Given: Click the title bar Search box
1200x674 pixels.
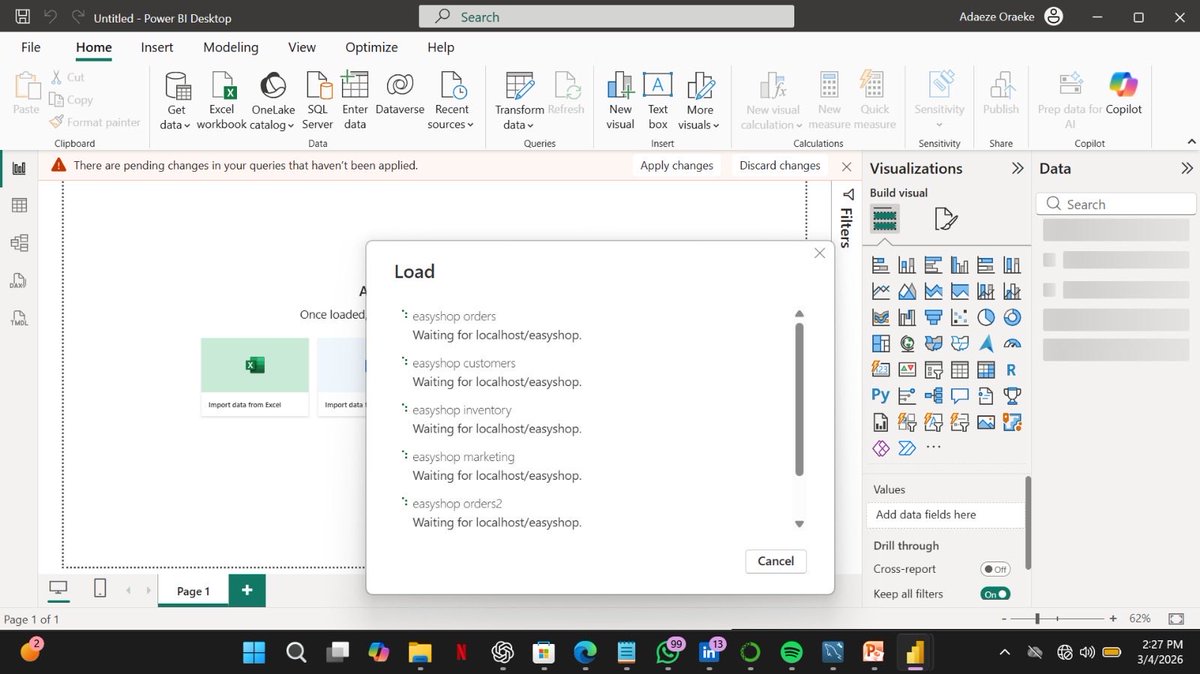Looking at the screenshot, I should coord(607,17).
